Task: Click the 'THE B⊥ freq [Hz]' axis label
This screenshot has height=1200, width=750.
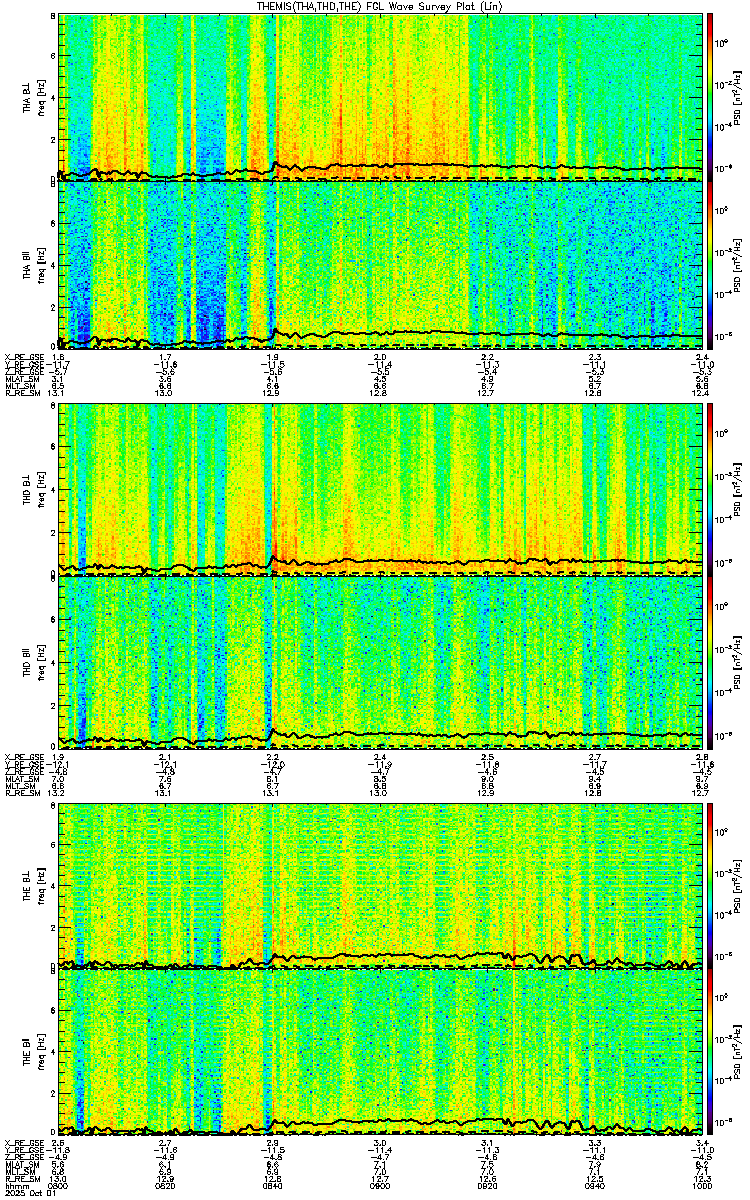Action: click(x=35, y=887)
